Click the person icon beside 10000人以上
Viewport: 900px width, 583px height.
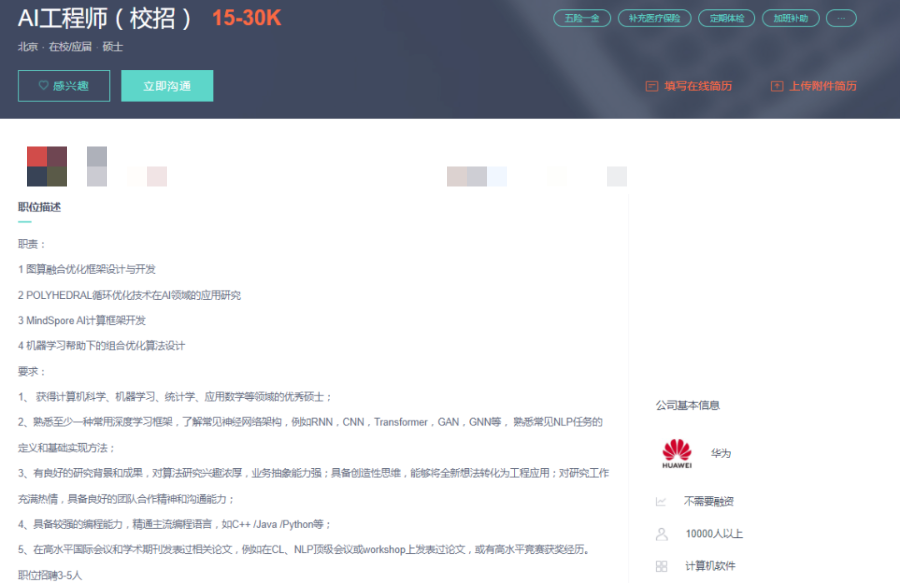point(661,534)
